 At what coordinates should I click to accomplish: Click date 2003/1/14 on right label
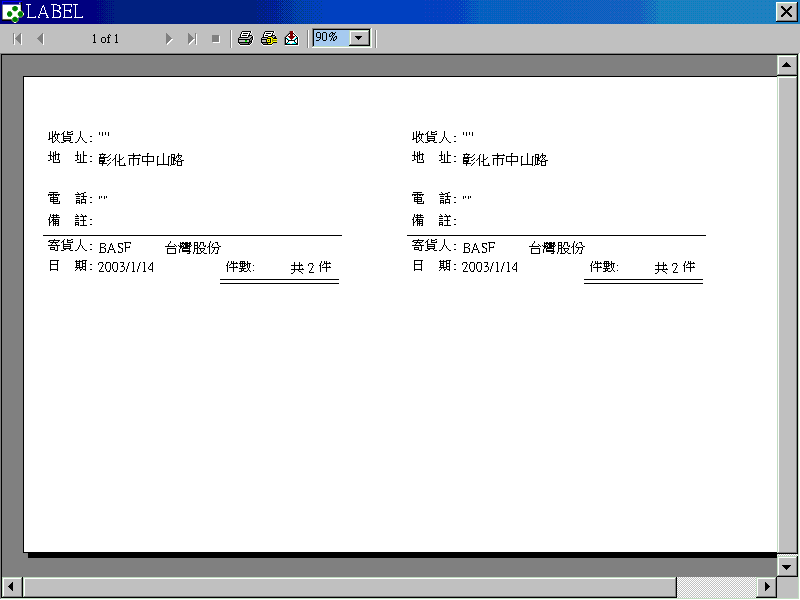coord(489,267)
